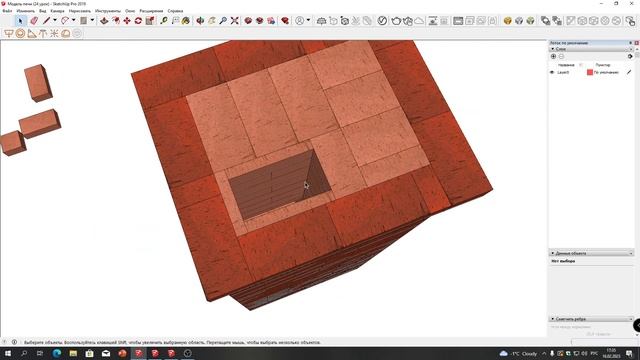Click the yellow shaded cube style icon
The height and width of the screenshot is (360, 640).
[x=507, y=20]
